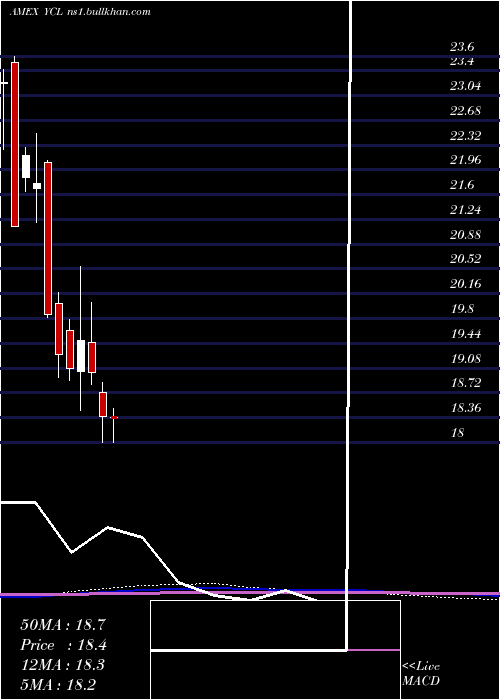The image size is (500, 700).
Task: Click the 21.24 price axis label
Action: (466, 209)
